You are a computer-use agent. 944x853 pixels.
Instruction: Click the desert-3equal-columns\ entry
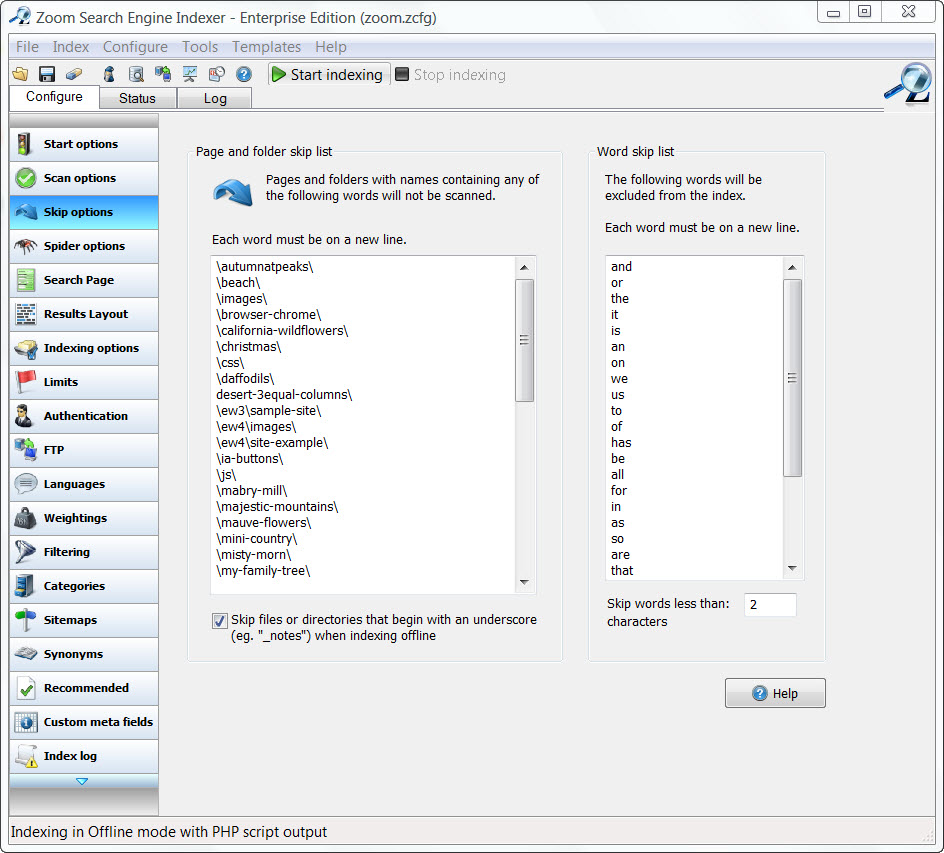pyautogui.click(x=284, y=395)
